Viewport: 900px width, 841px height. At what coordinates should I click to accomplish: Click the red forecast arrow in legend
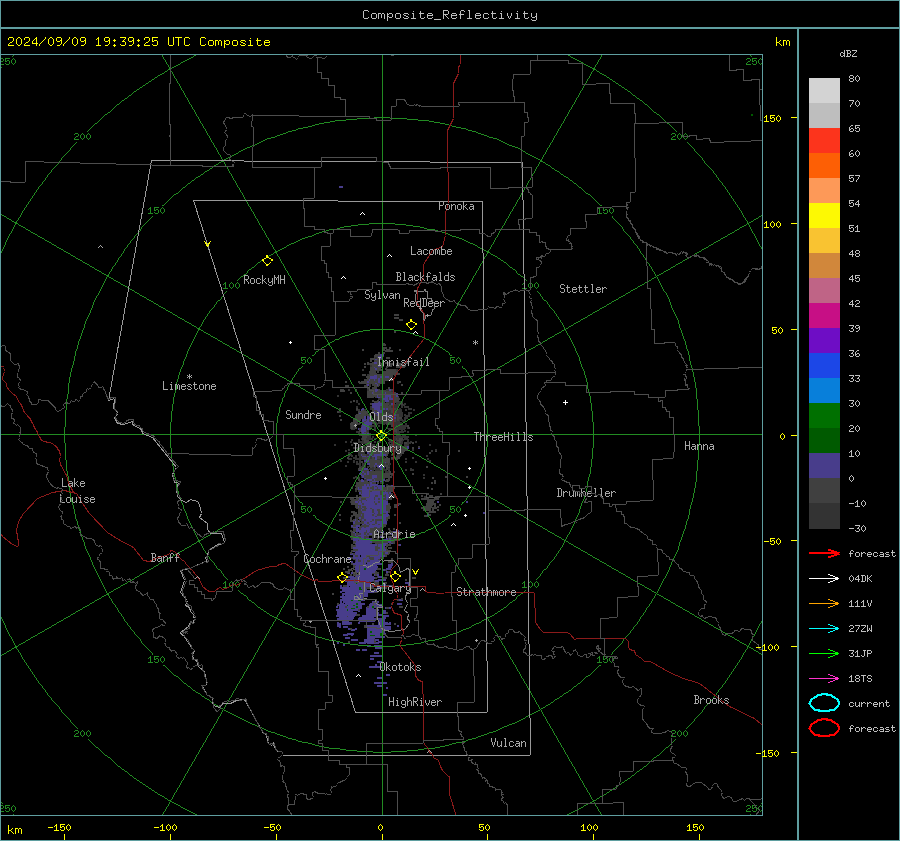[x=824, y=553]
